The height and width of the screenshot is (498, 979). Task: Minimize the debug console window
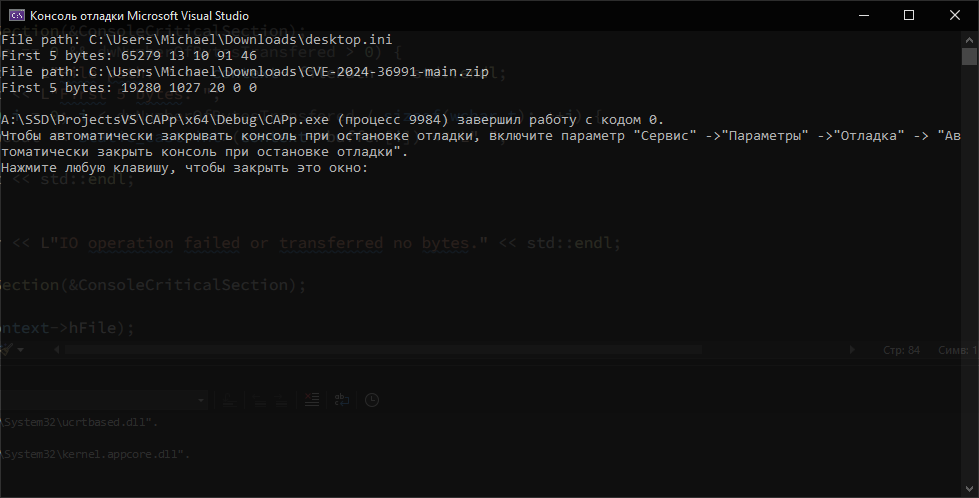(864, 16)
